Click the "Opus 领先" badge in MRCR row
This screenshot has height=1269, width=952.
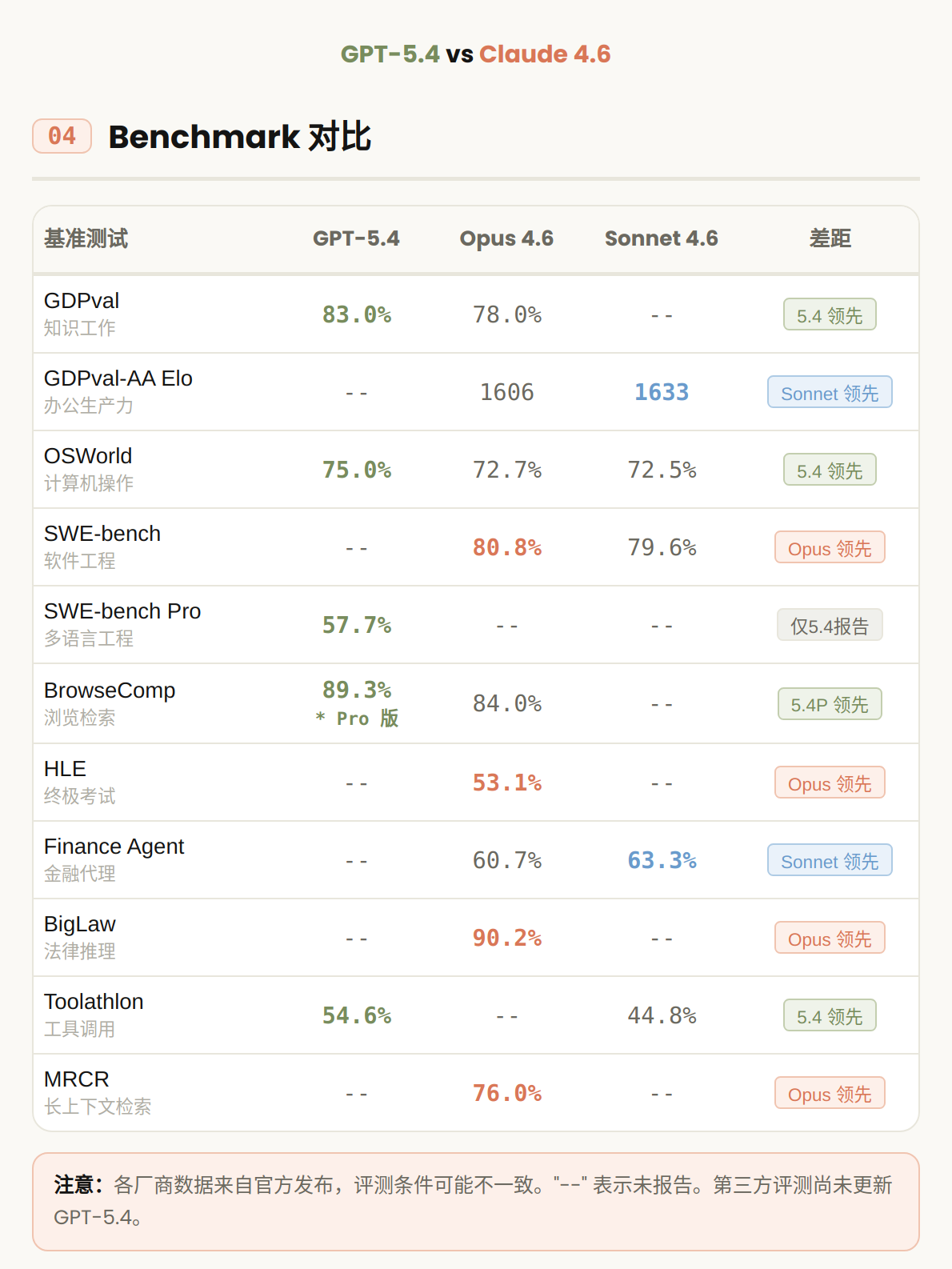[830, 1093]
